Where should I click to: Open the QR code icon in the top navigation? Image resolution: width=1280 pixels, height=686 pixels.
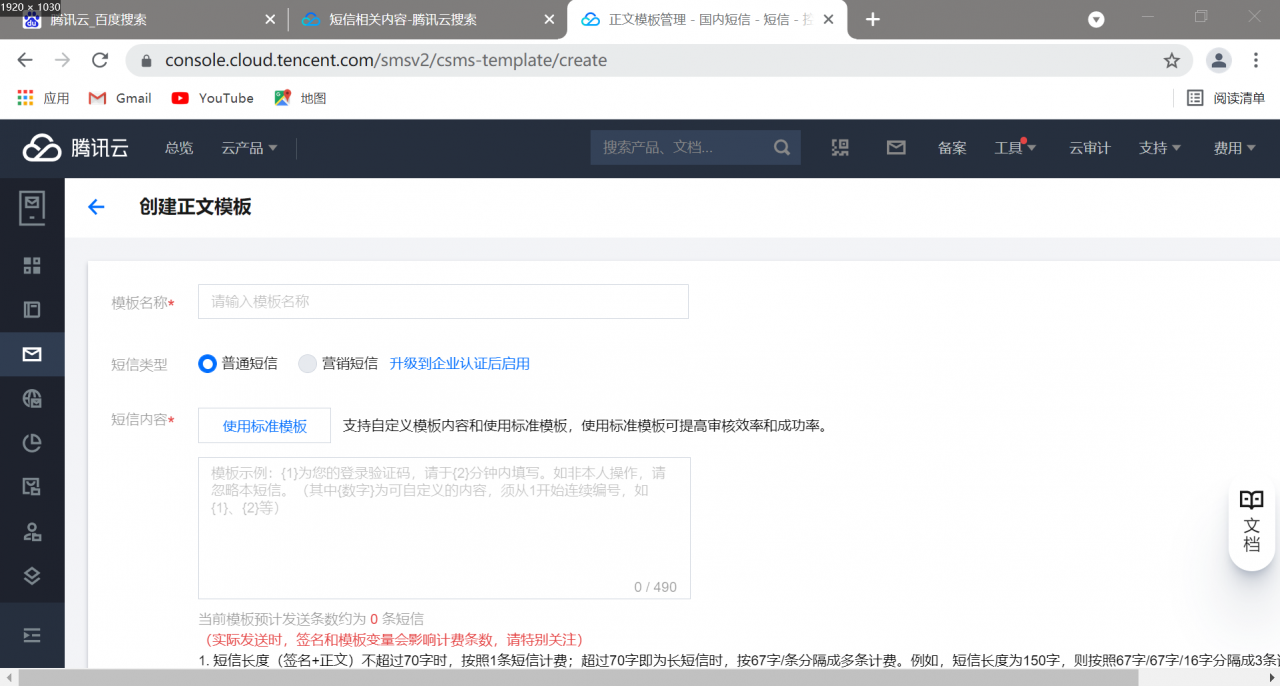pos(840,147)
